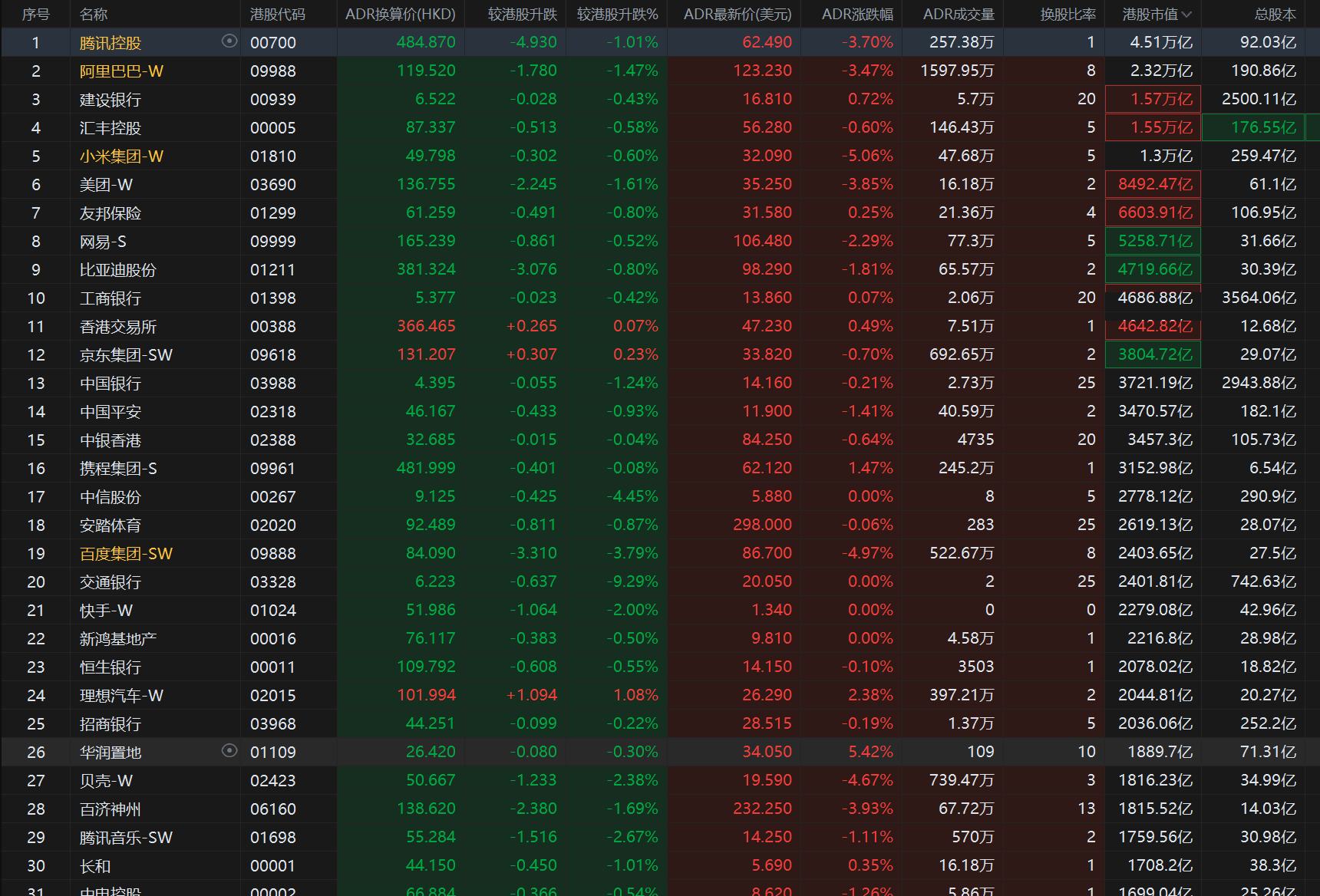This screenshot has width=1320, height=896.
Task: Click highlighted market cap 5258.71亿
Action: (1153, 241)
